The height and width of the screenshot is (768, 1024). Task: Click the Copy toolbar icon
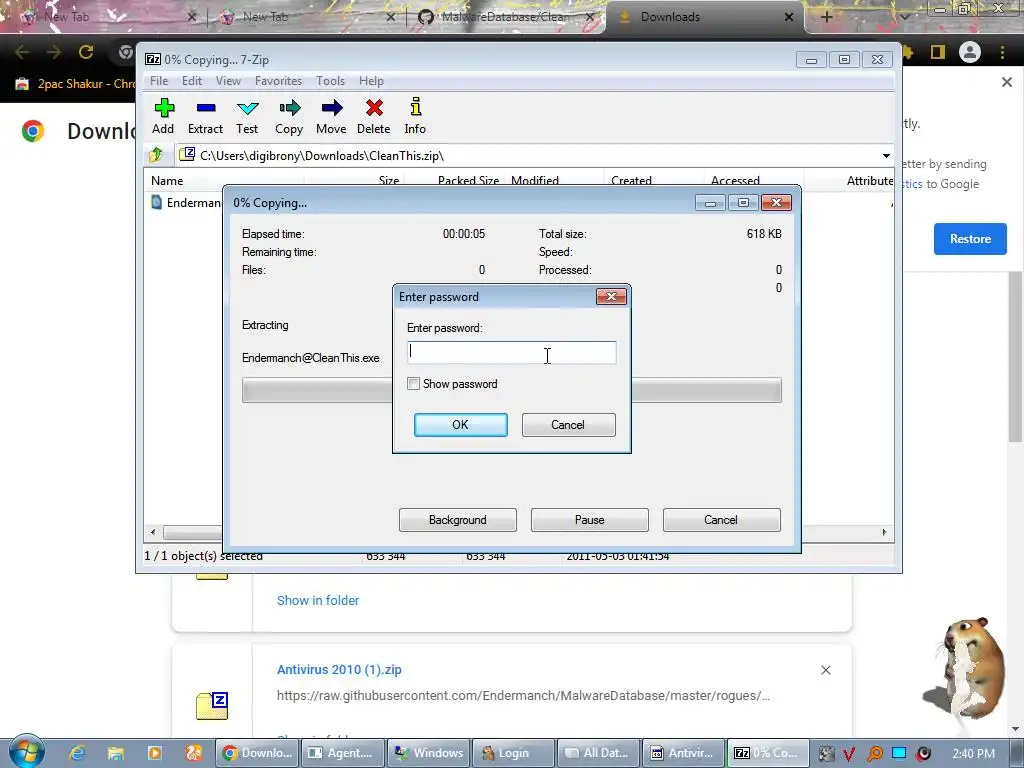pyautogui.click(x=289, y=116)
